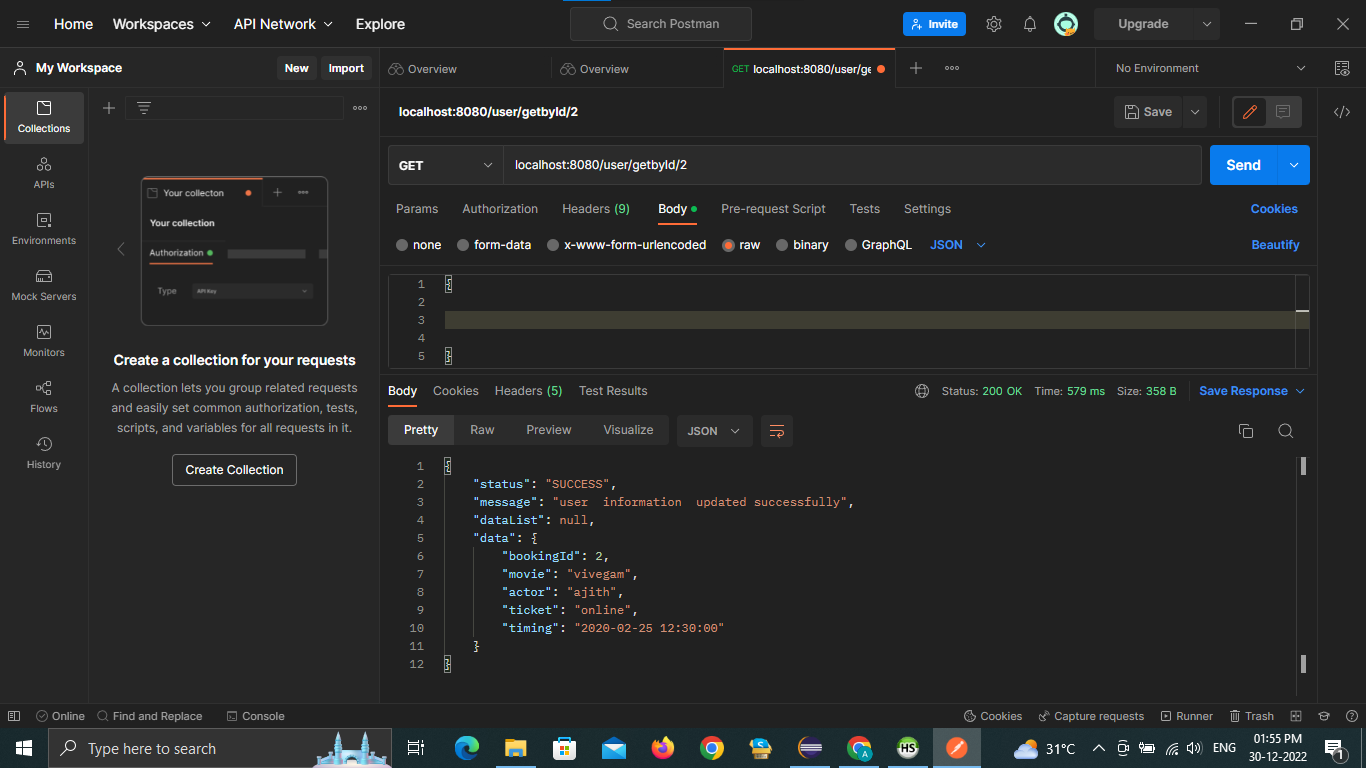1366x768 pixels.
Task: Open the Monitors sidebar panel
Action: (44, 341)
